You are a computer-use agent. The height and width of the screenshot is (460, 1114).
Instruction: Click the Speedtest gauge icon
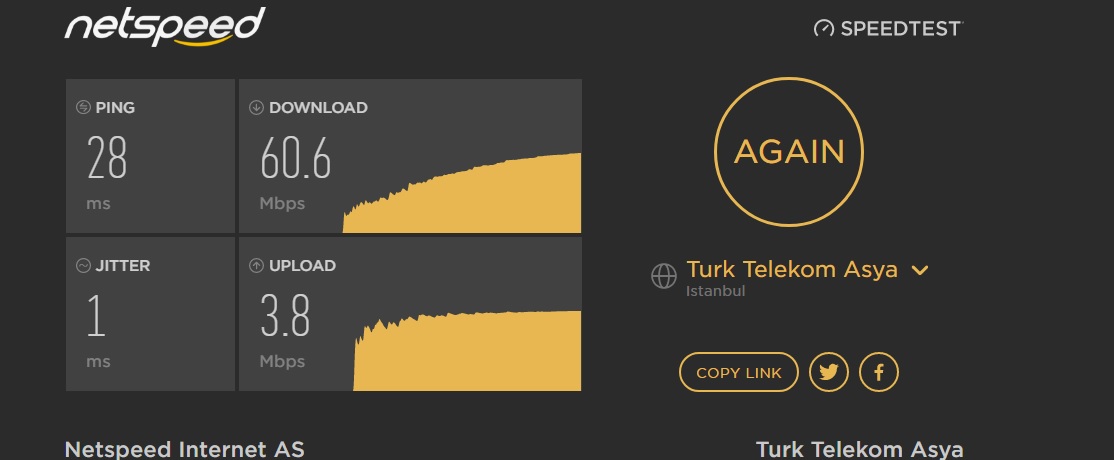pos(823,28)
